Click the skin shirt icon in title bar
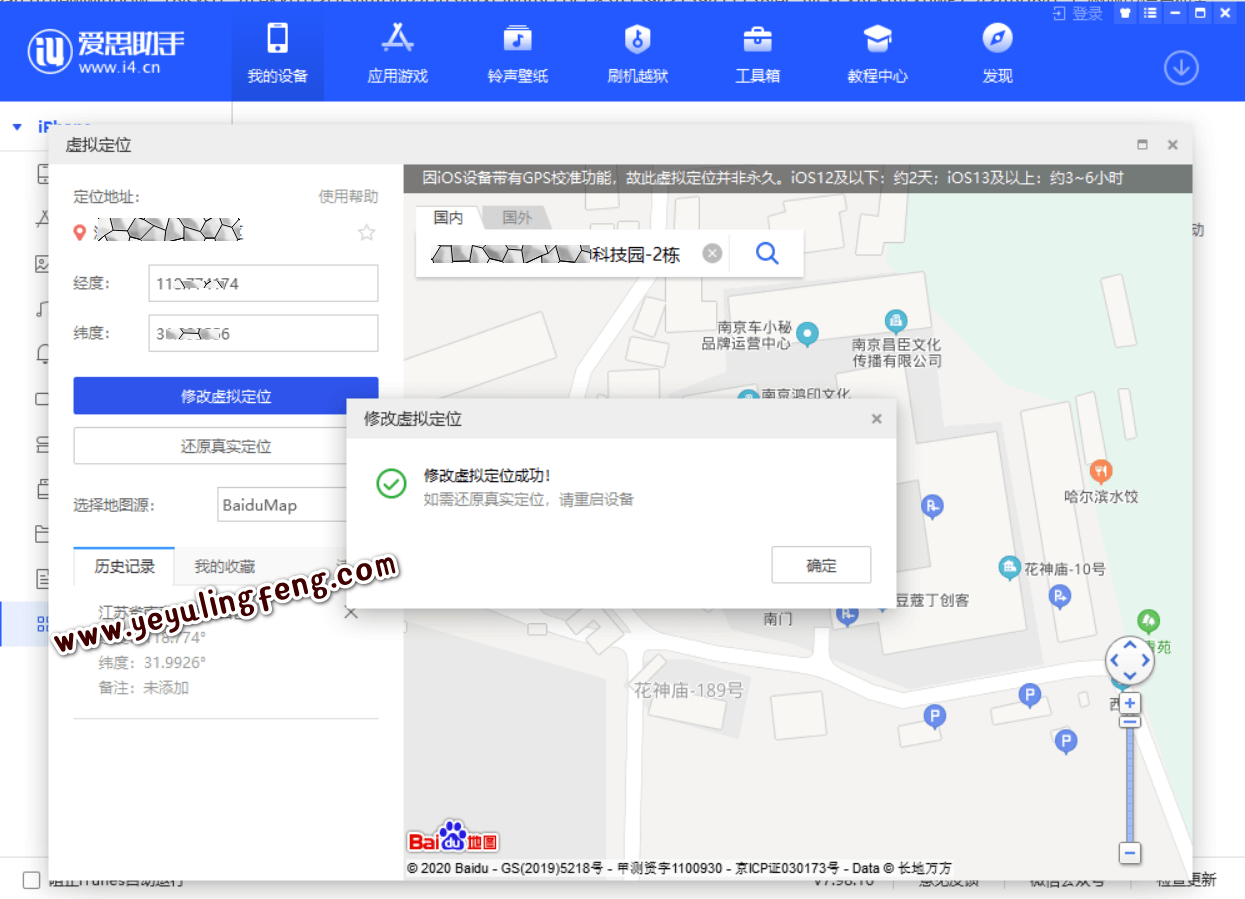1245x899 pixels. click(x=1126, y=14)
